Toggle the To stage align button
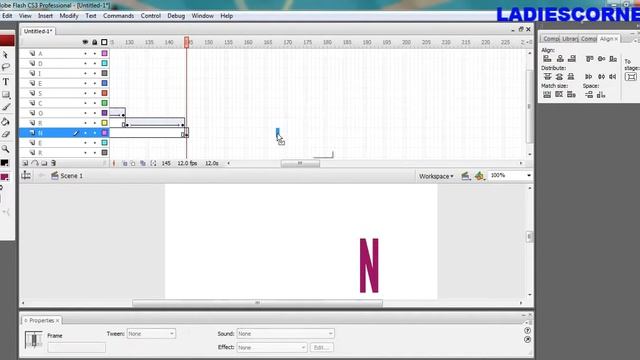This screenshot has width=640, height=360. click(x=631, y=77)
